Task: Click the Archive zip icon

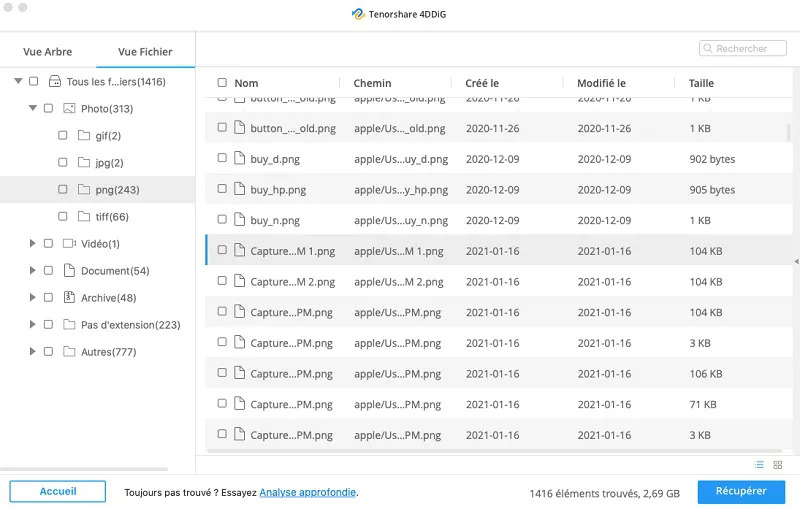Action: [69, 297]
